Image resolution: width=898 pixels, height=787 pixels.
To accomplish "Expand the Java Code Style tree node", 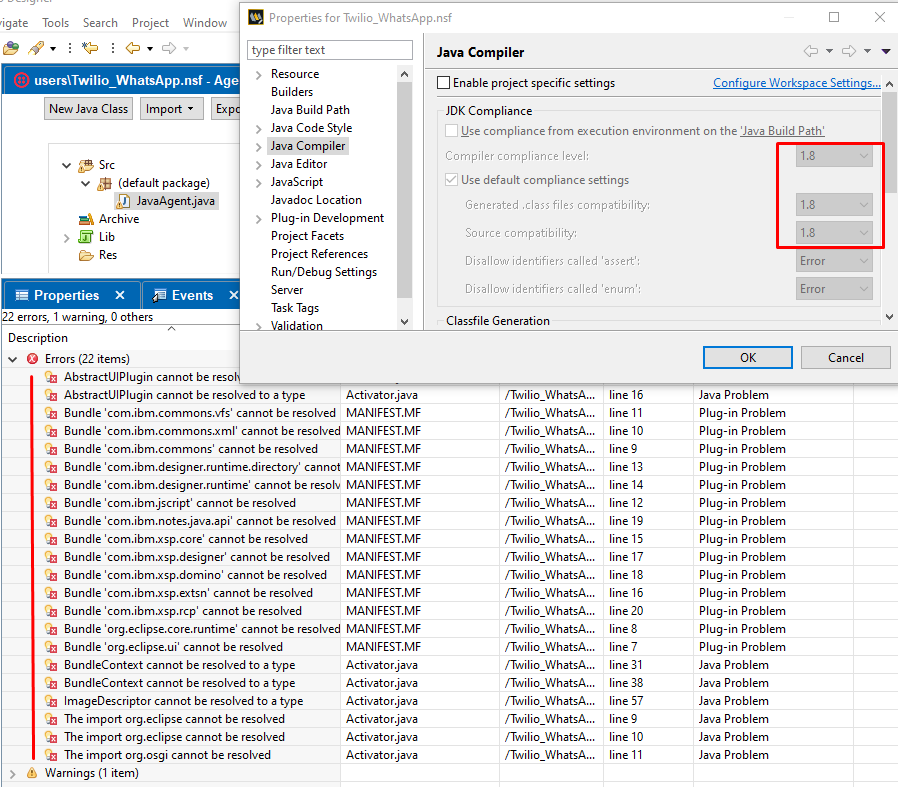I will (259, 128).
